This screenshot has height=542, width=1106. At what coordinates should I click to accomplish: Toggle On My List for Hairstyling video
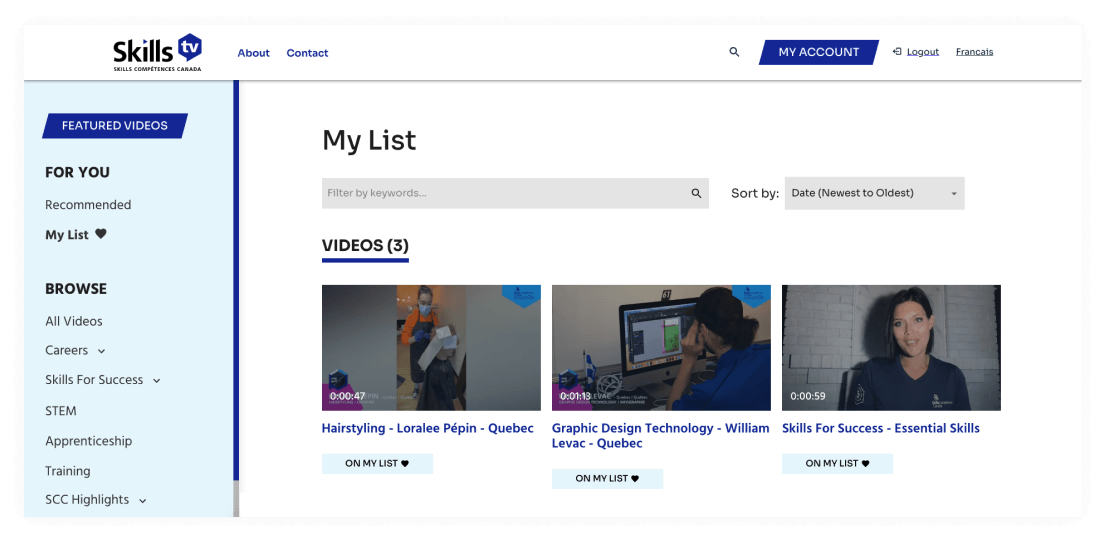tap(377, 464)
